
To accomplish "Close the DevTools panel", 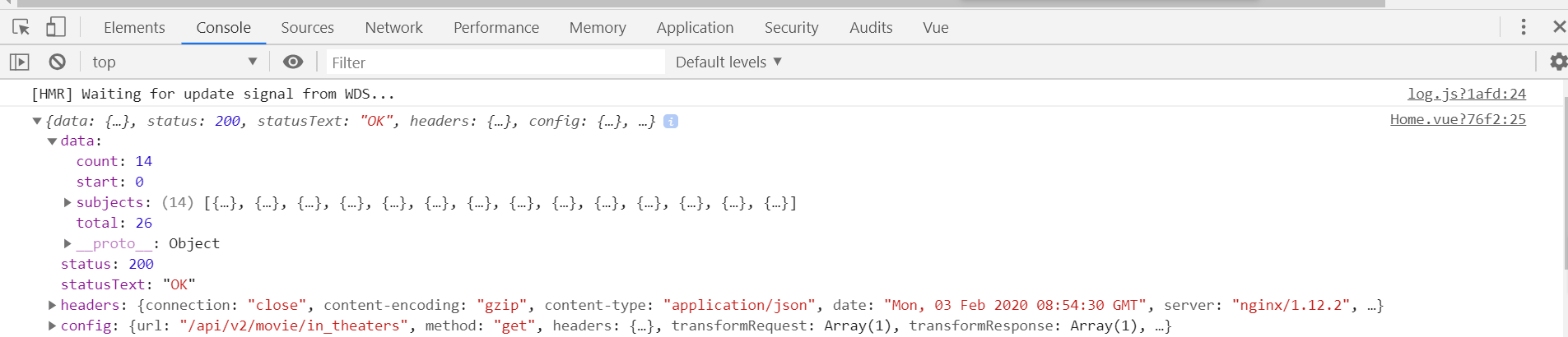I will (x=1559, y=27).
